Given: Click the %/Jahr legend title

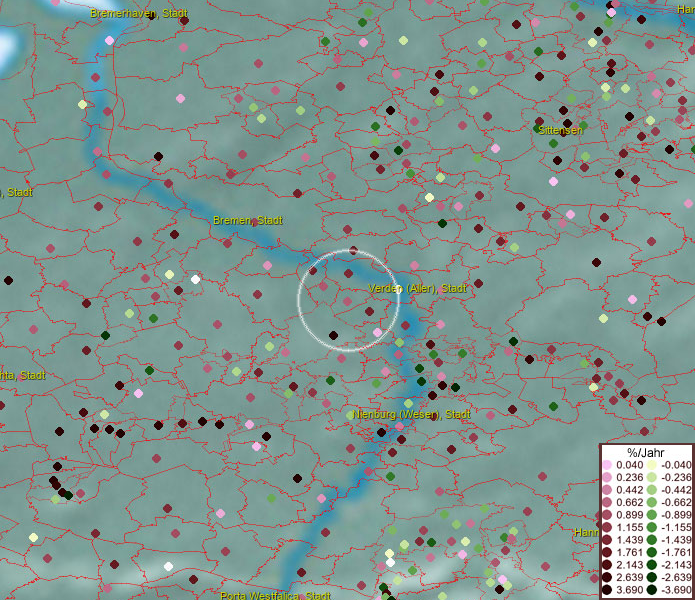Looking at the screenshot, I should point(646,452).
